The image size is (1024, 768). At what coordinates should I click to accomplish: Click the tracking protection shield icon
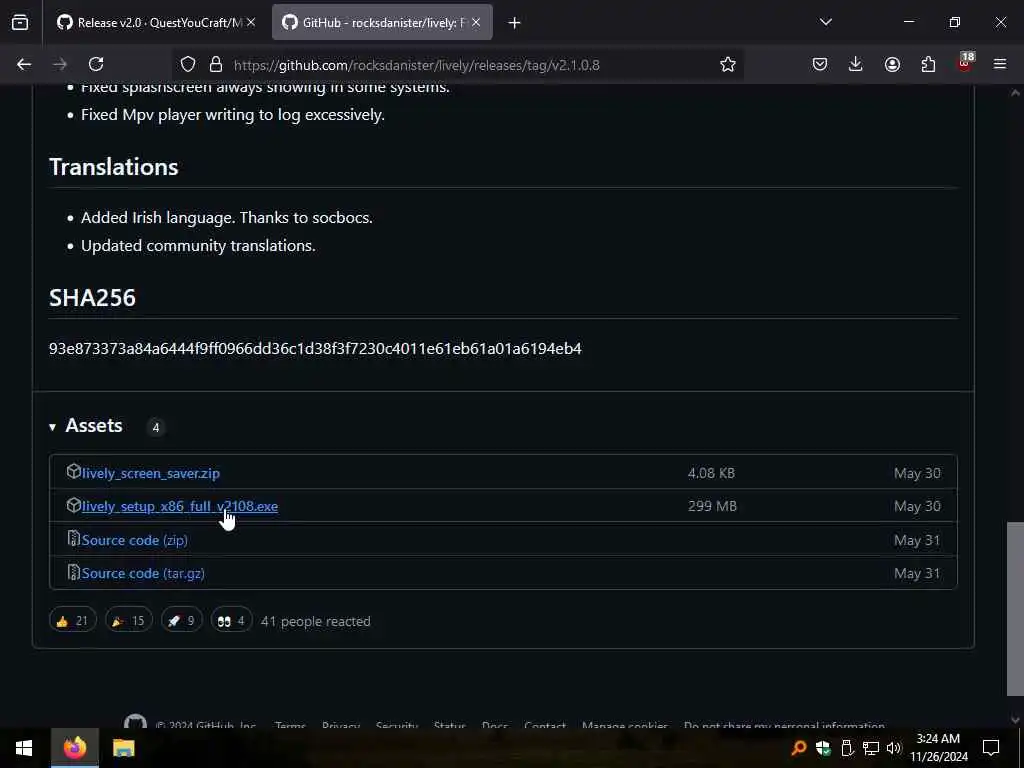coord(188,64)
